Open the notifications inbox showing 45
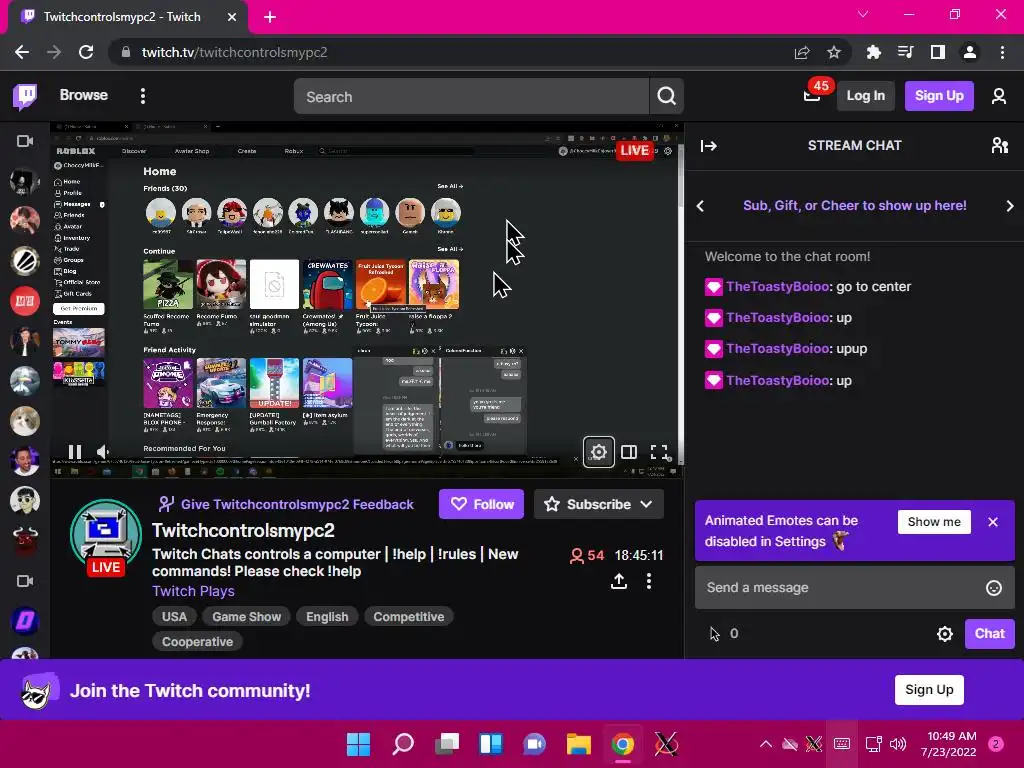The height and width of the screenshot is (768, 1024). (812, 96)
